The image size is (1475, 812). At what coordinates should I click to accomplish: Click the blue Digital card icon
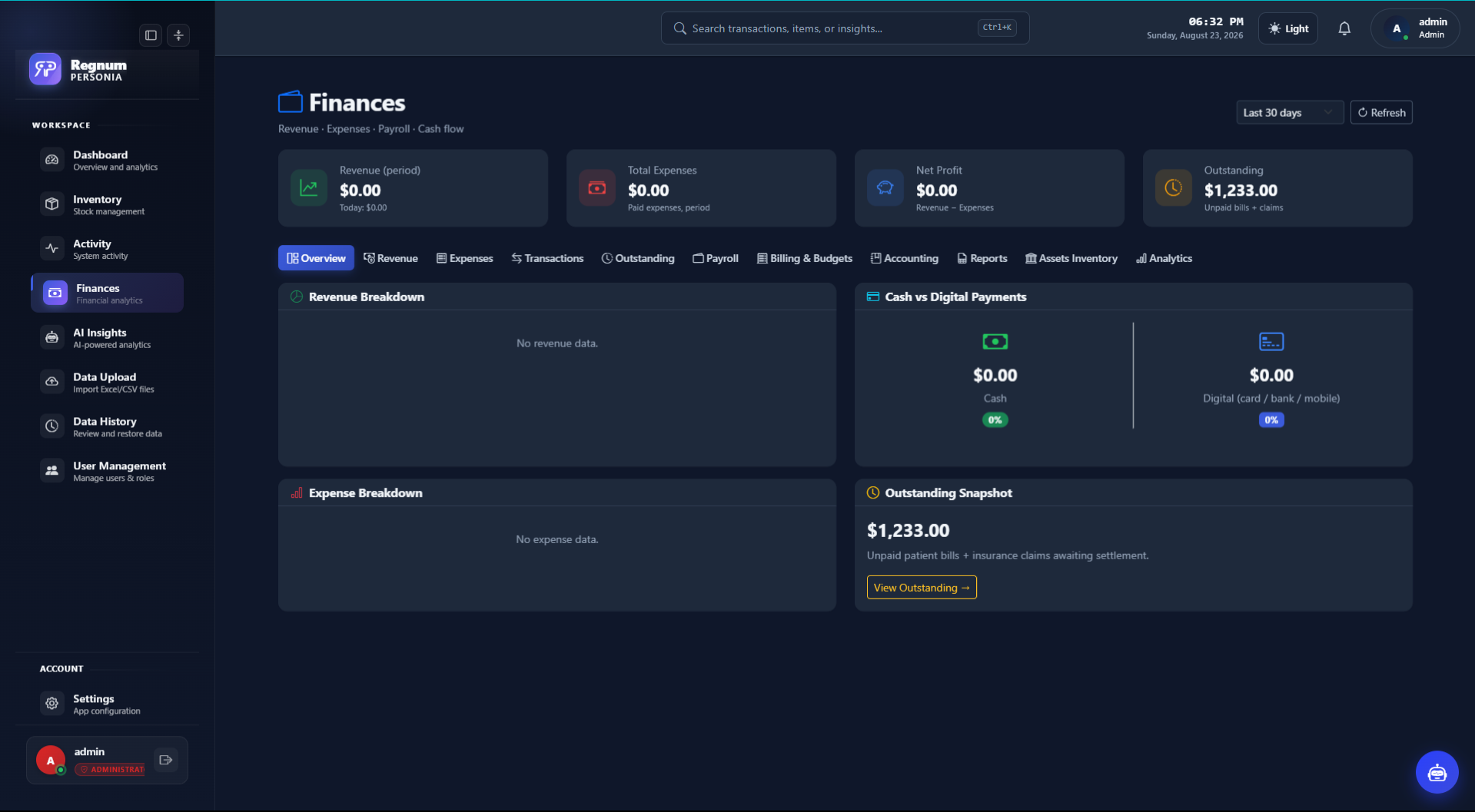(x=1271, y=342)
